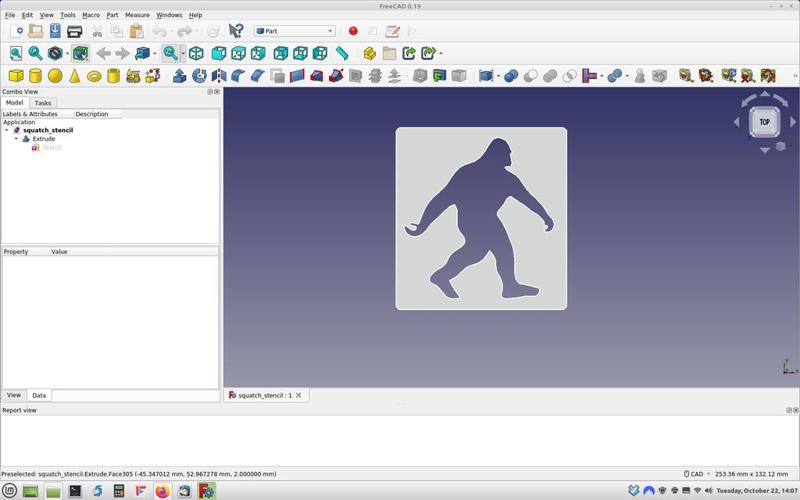Rotate view using navigation cube right arrow
This screenshot has width=800, height=500.
click(793, 122)
